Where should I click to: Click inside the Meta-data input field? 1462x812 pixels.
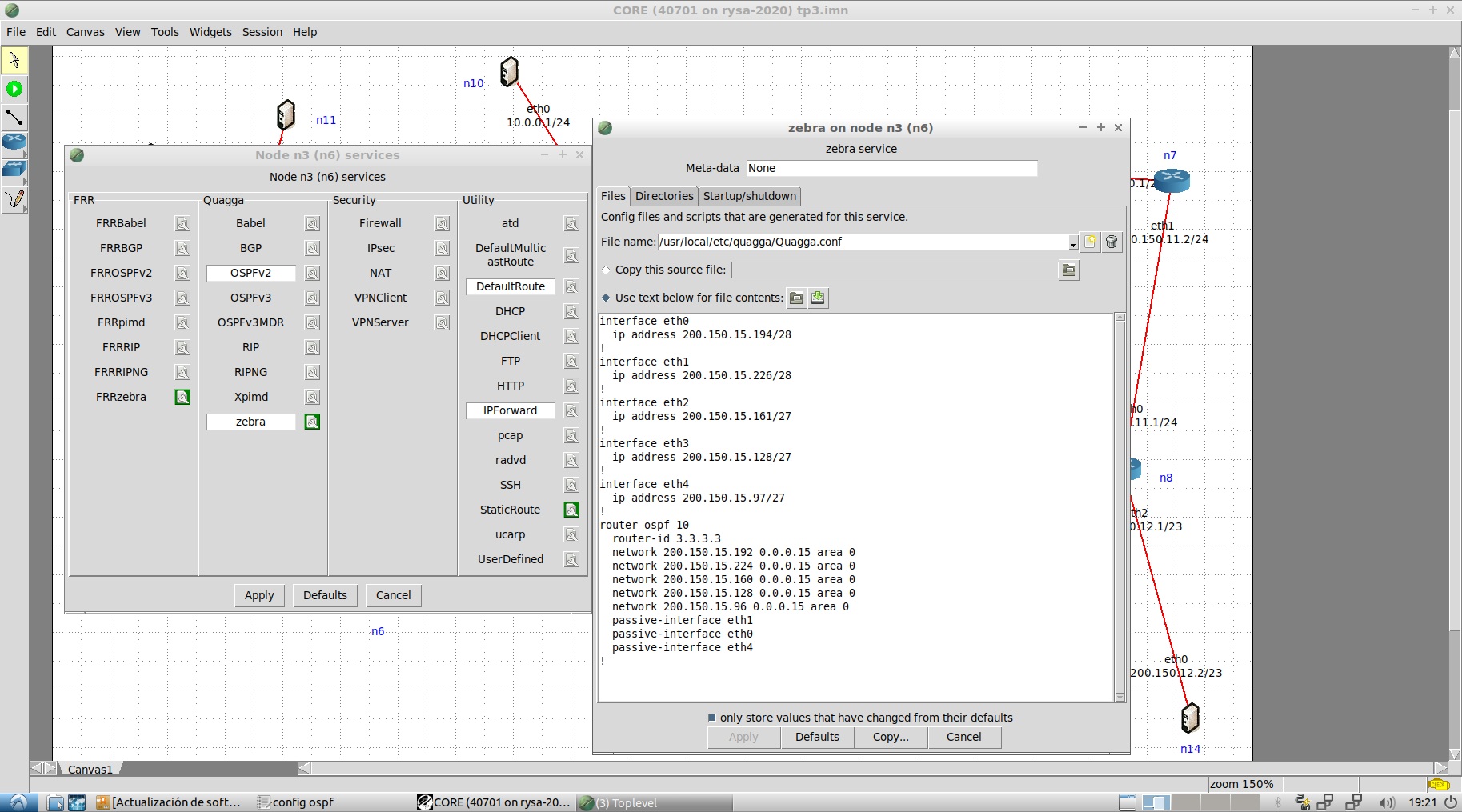click(891, 168)
